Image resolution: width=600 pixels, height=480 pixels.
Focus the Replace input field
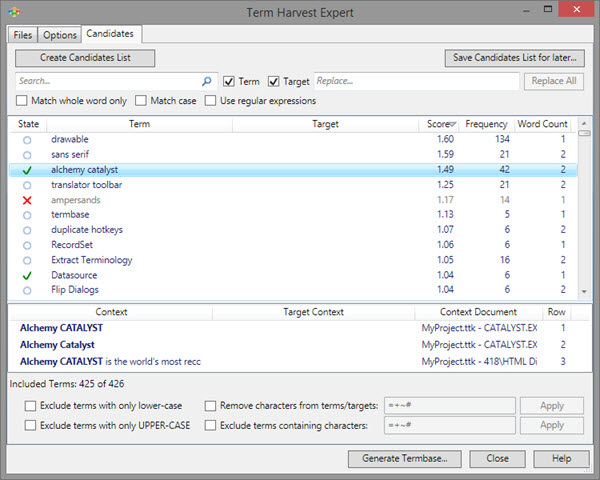[416, 81]
